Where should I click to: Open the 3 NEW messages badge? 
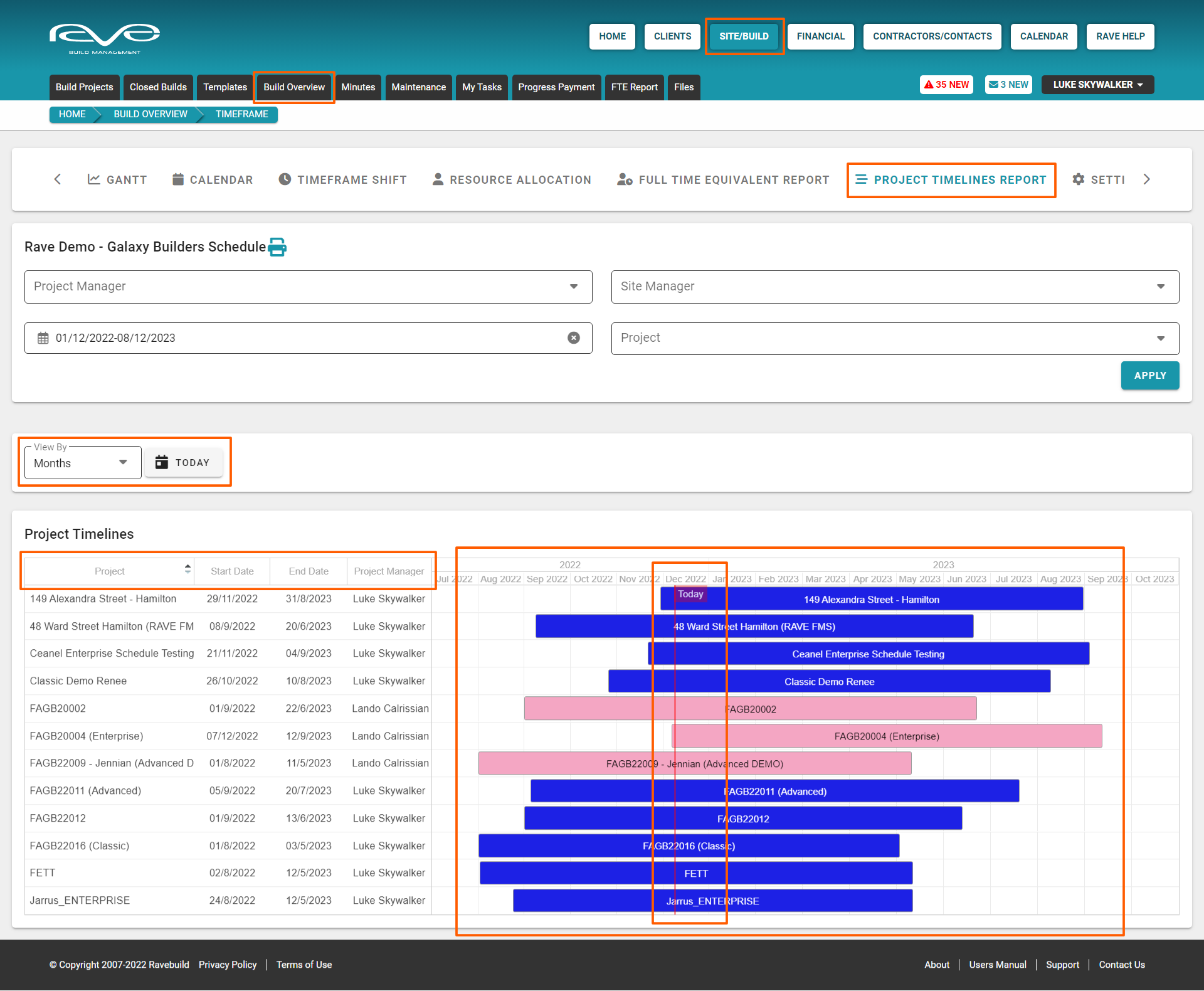click(x=1008, y=85)
